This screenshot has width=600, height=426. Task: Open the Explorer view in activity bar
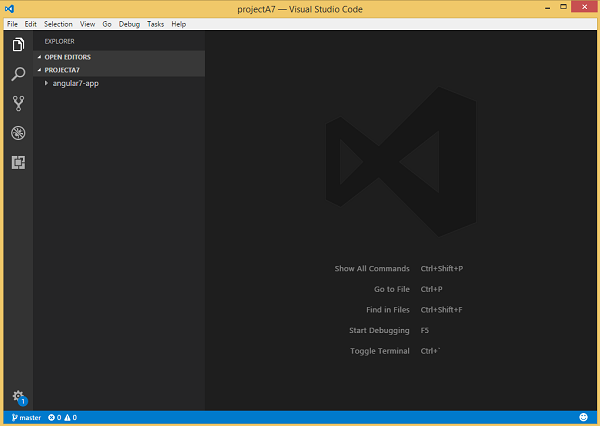pos(18,44)
